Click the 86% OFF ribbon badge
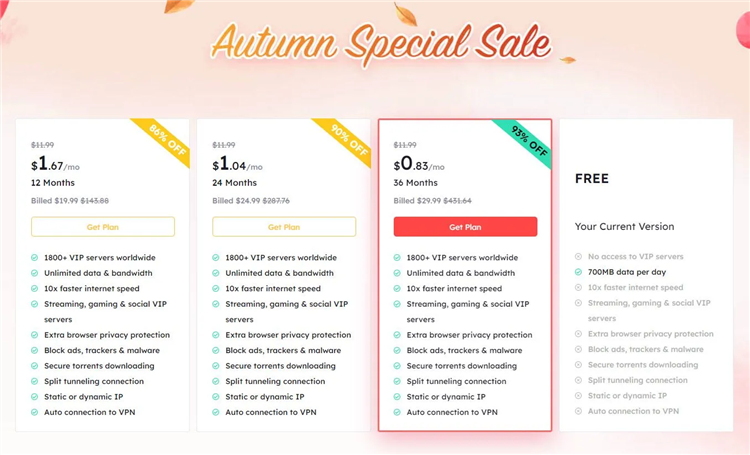This screenshot has height=455, width=750. [x=164, y=140]
